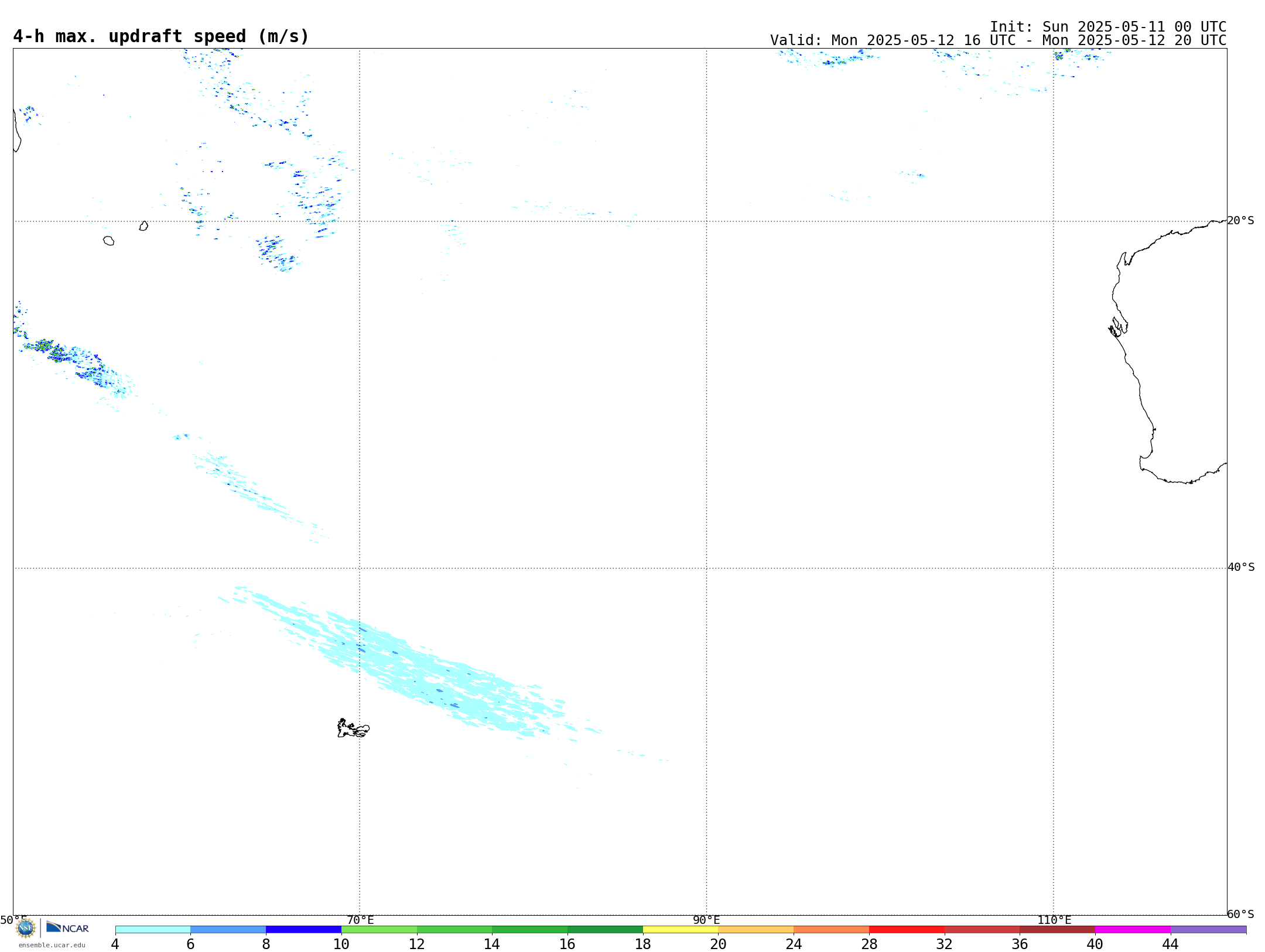Click the colorbar tick label 24
Screen dimensions: 1265x952
pyautogui.click(x=794, y=944)
